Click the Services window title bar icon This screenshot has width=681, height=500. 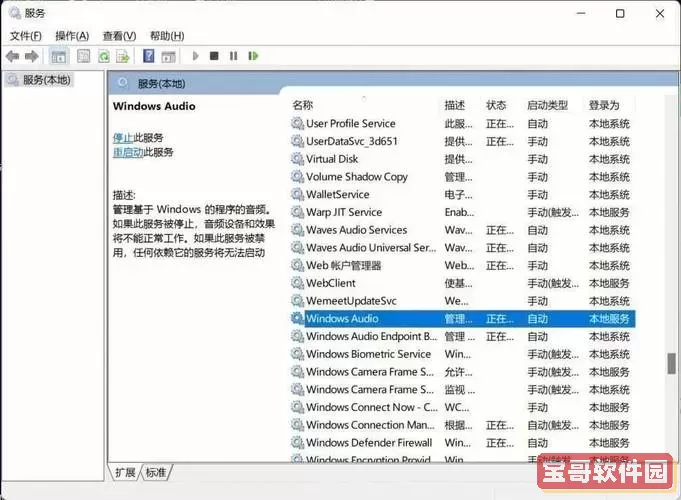(x=14, y=13)
